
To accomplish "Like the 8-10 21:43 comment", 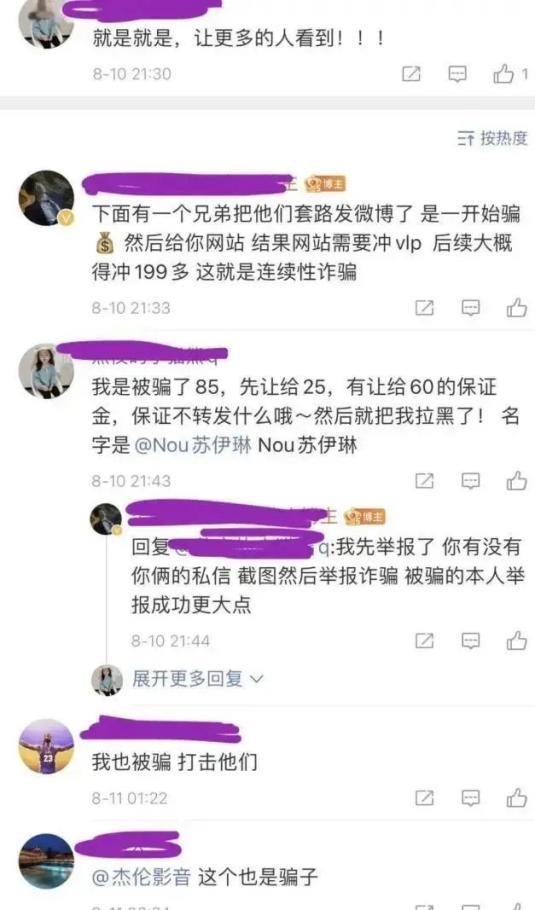I will pos(516,481).
